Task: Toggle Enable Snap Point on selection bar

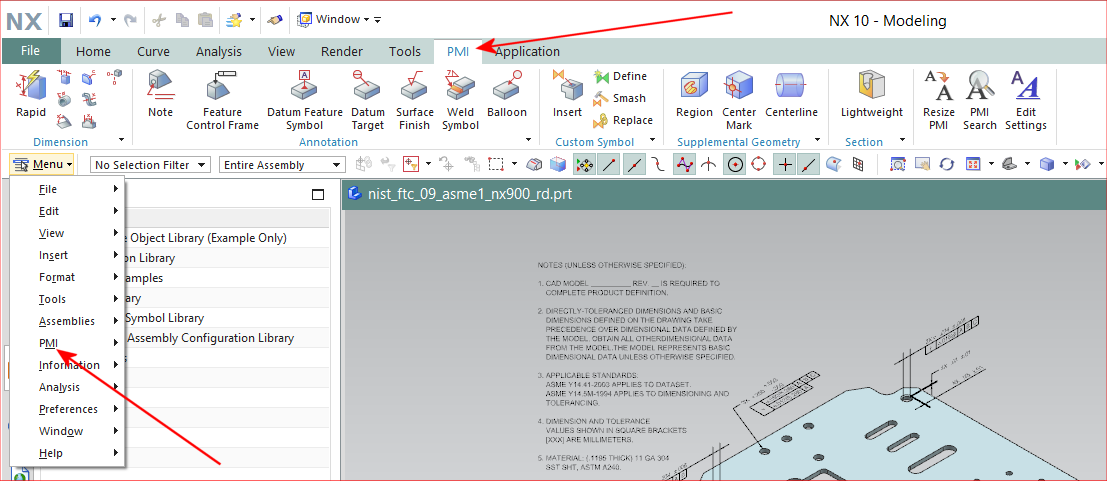Action: click(x=585, y=165)
